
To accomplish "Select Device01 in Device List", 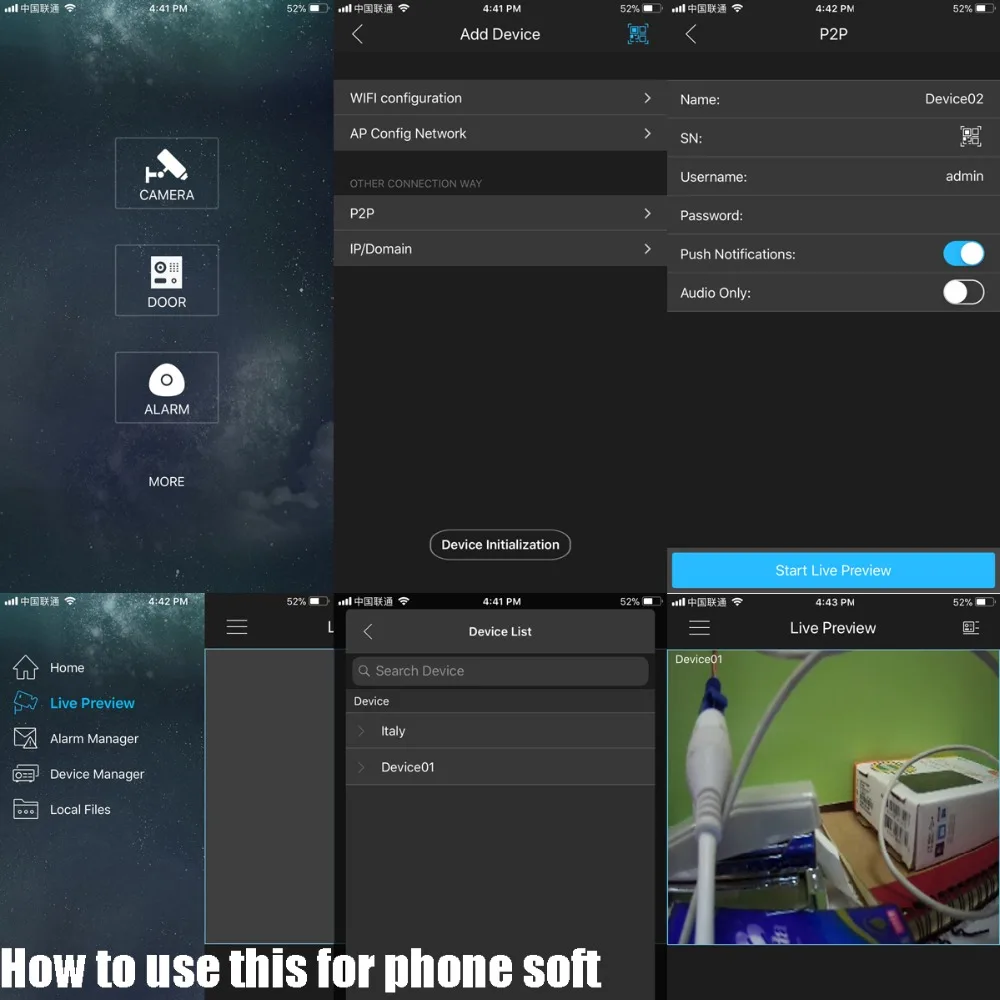I will tap(500, 767).
